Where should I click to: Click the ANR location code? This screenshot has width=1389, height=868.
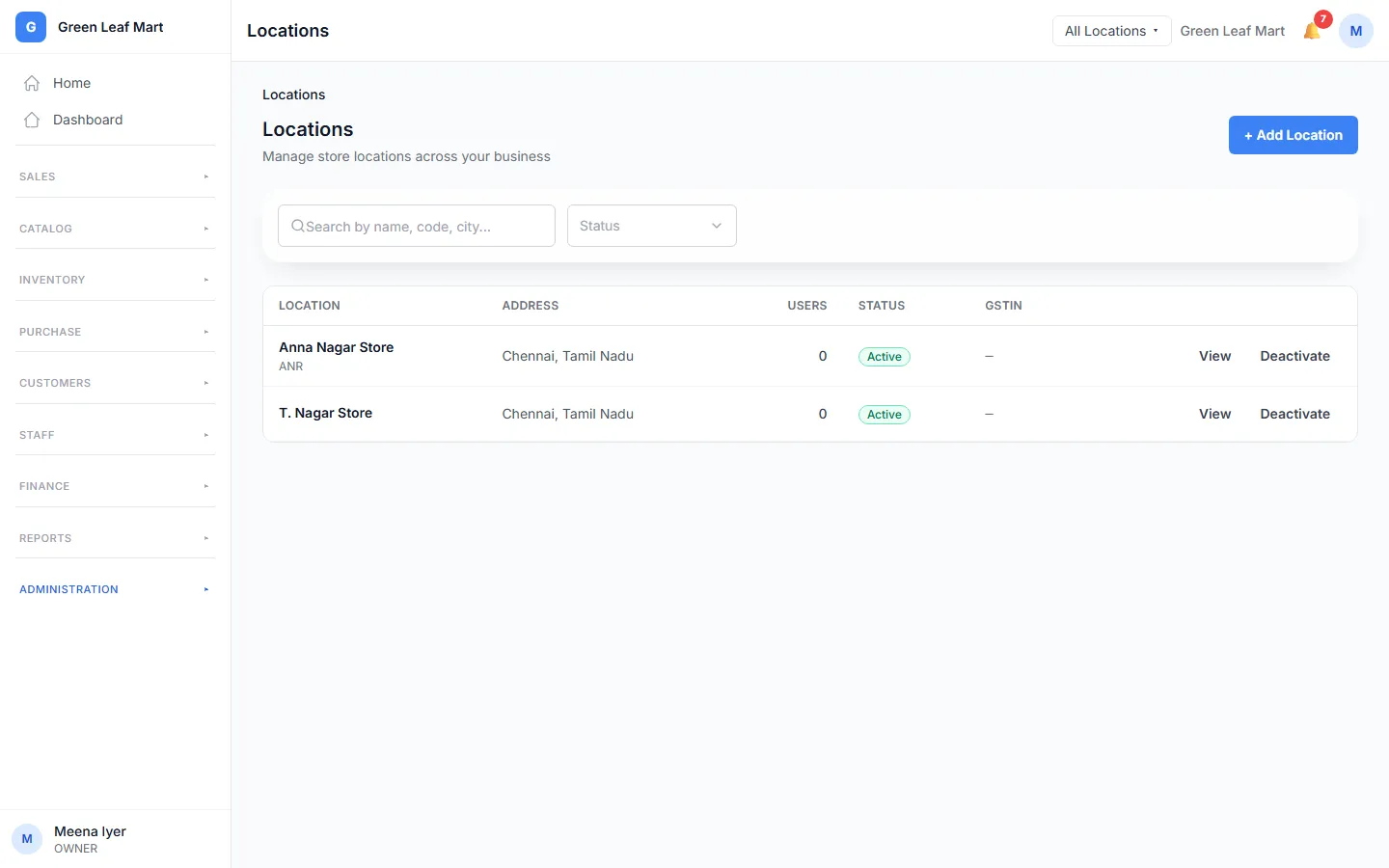[x=290, y=366]
